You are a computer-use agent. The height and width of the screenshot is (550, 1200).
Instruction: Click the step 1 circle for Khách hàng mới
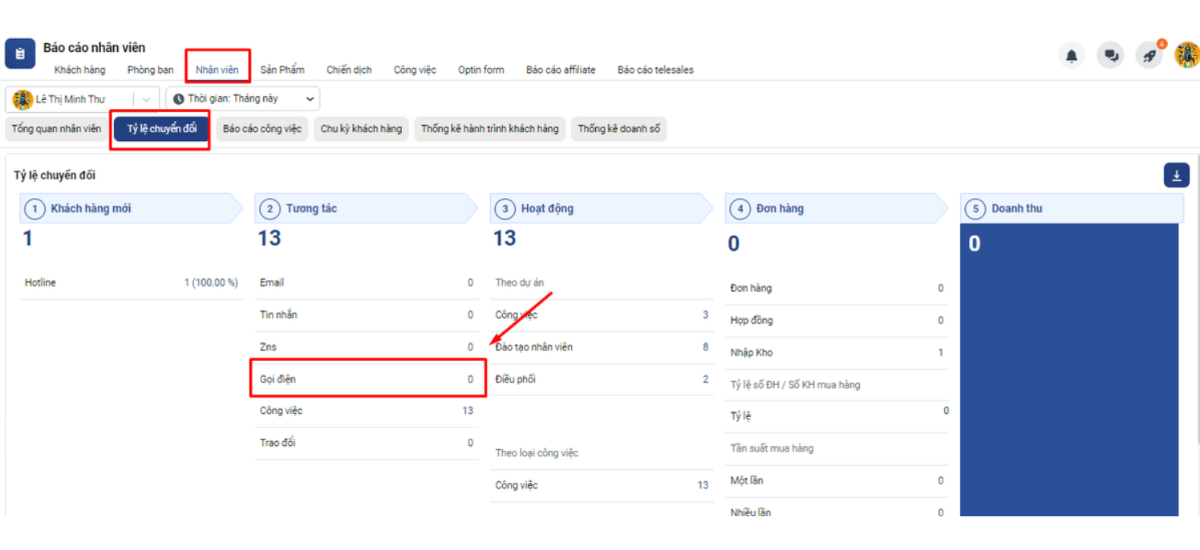pyautogui.click(x=35, y=209)
